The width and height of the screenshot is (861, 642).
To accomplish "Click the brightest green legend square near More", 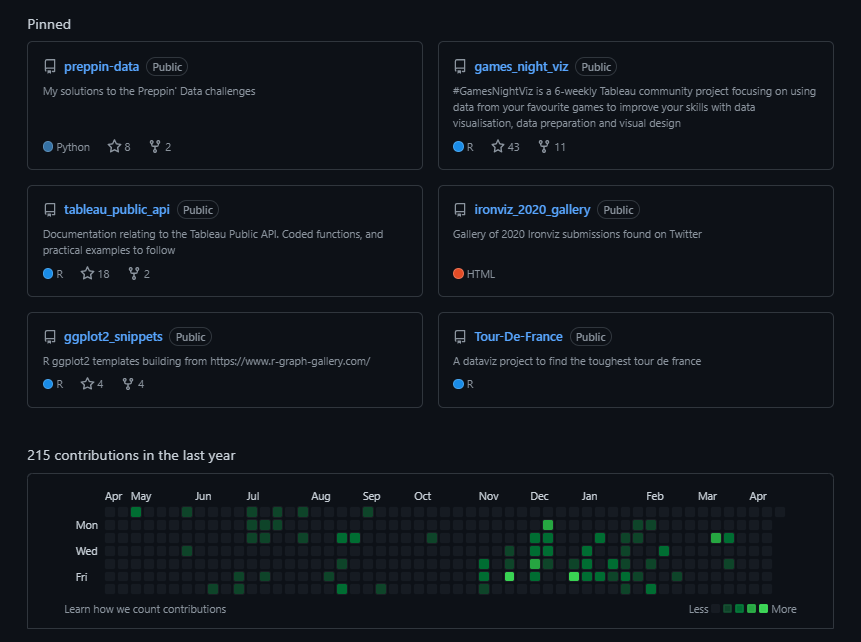I will pyautogui.click(x=764, y=609).
